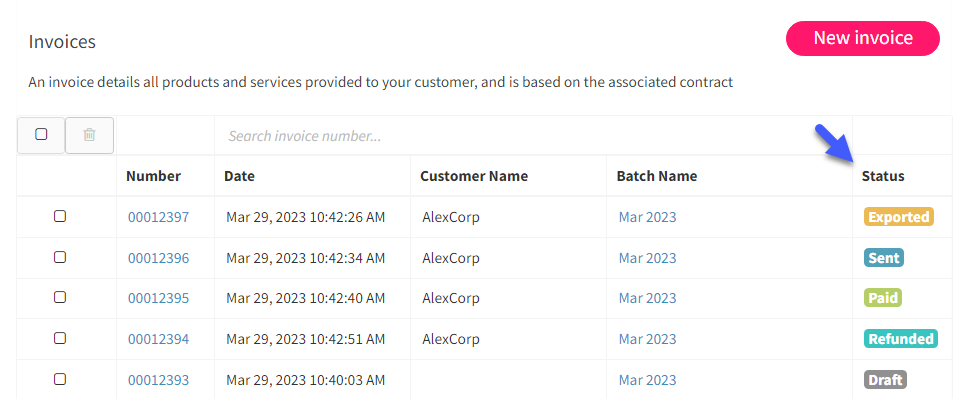Click the Customer Name column header
The height and width of the screenshot is (399, 964).
click(474, 176)
